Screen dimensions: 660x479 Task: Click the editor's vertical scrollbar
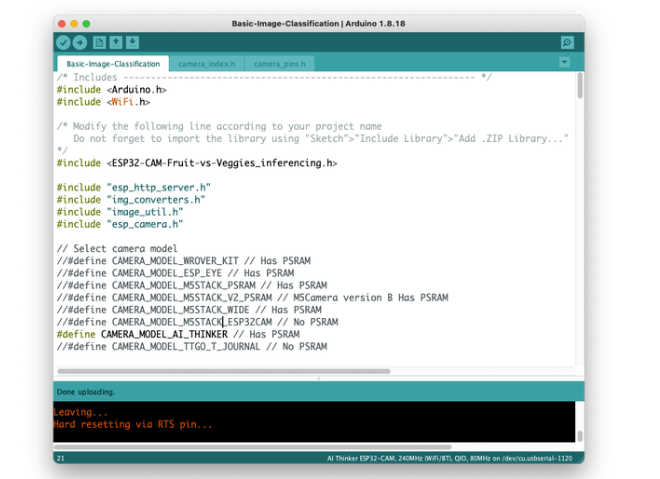click(580, 87)
